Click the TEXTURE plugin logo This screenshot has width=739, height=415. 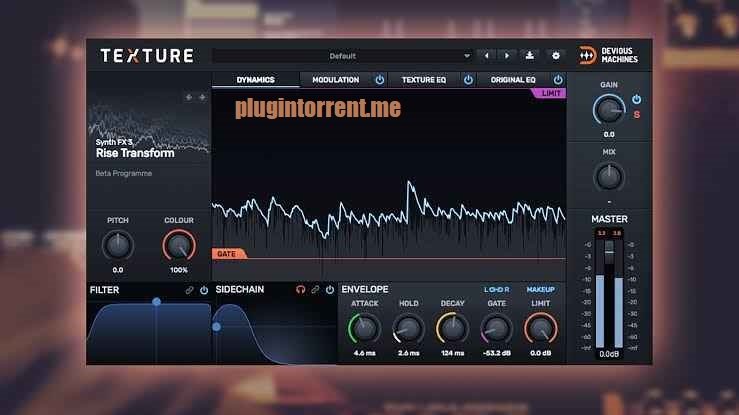click(147, 56)
